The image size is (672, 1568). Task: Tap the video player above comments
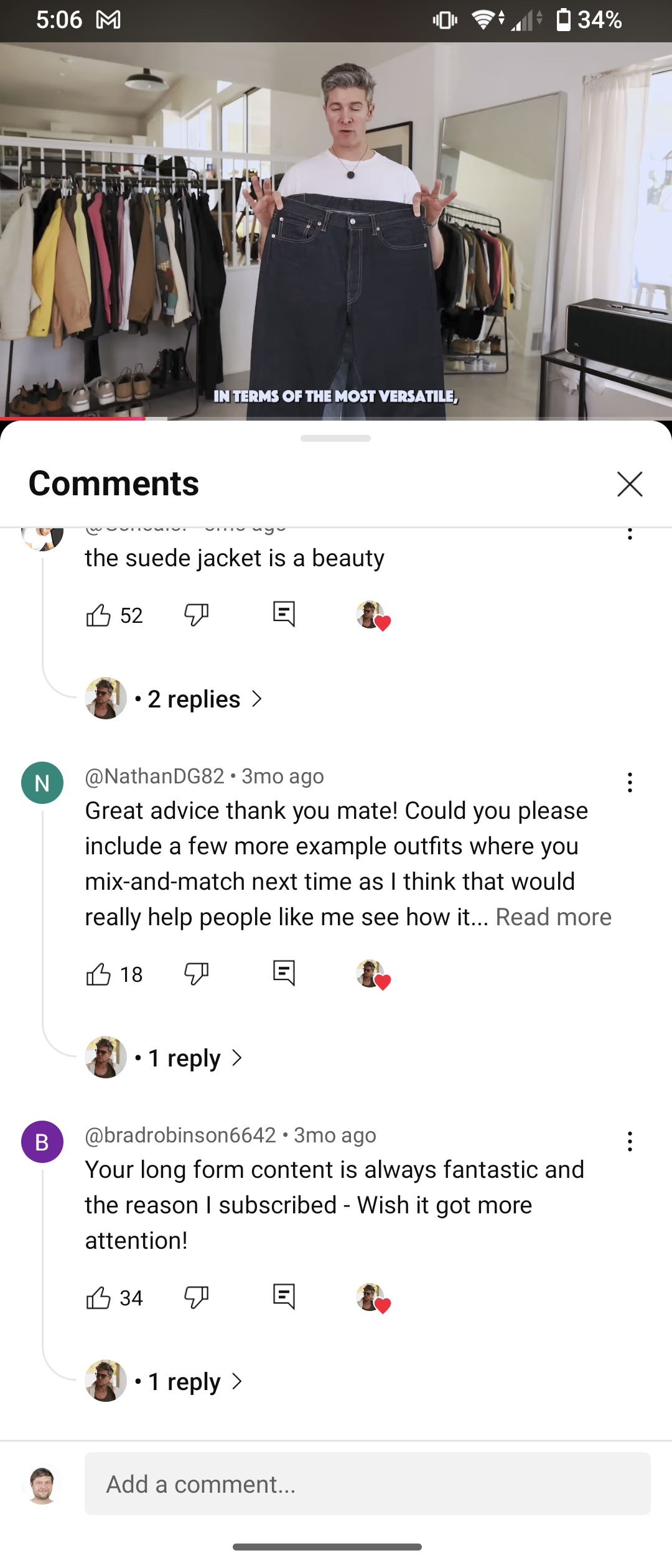click(x=336, y=230)
